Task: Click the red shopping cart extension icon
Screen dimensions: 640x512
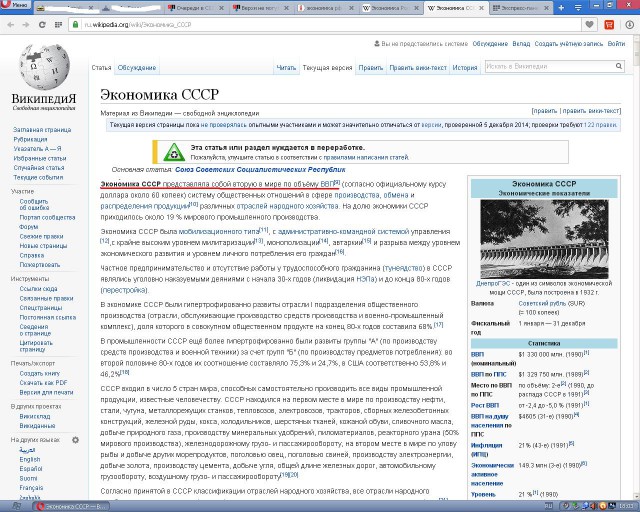Action: (609, 25)
